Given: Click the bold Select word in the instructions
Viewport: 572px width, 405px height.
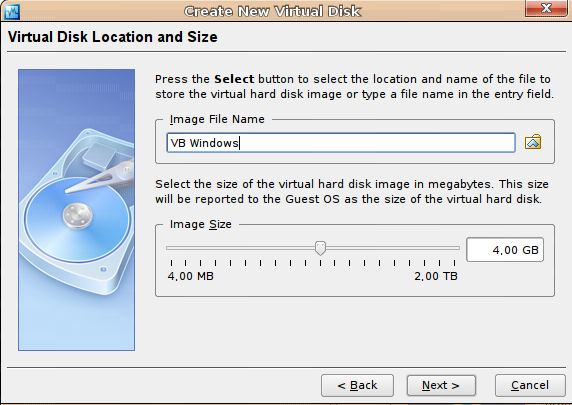Looking at the screenshot, I should (234, 79).
